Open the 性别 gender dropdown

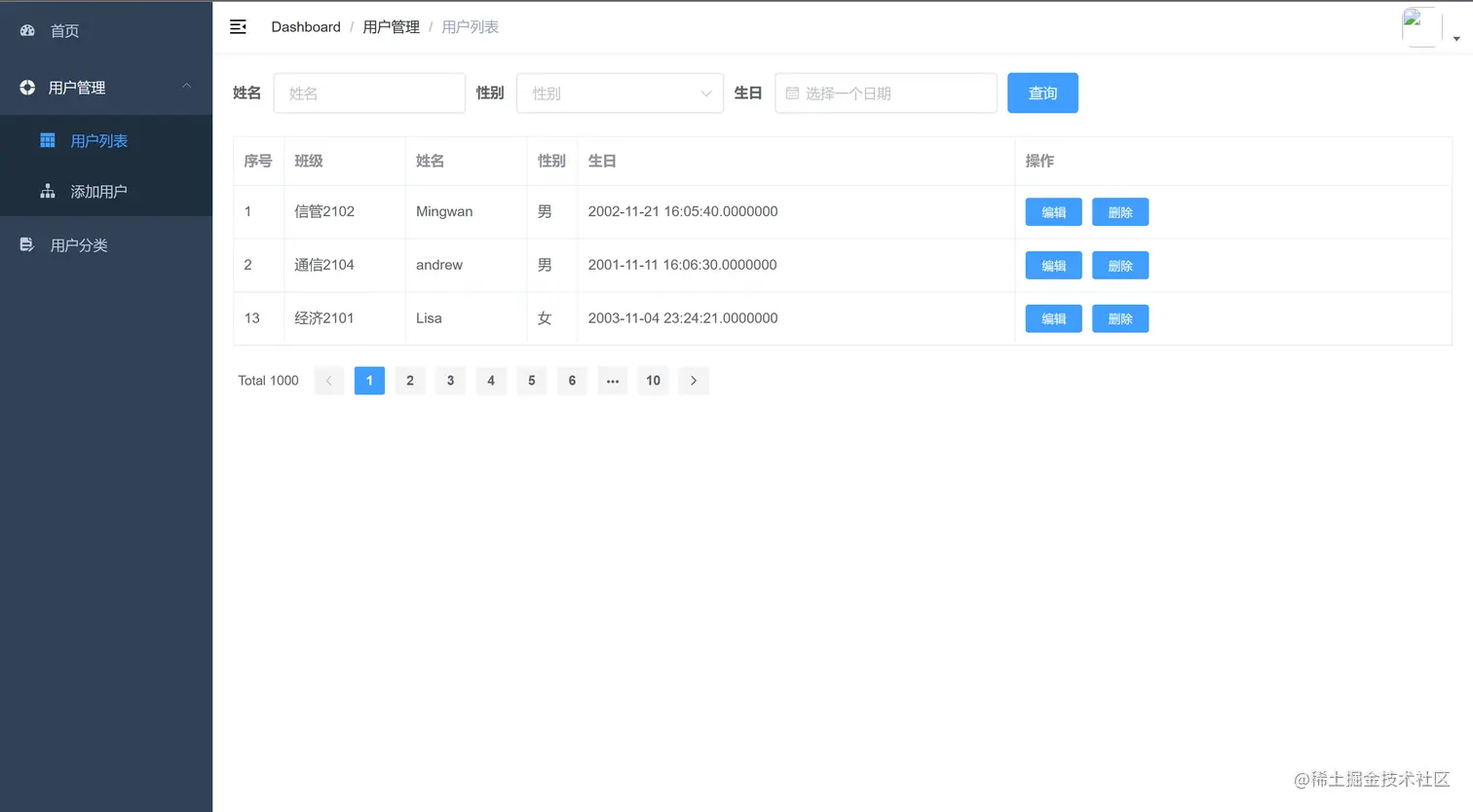(x=620, y=93)
